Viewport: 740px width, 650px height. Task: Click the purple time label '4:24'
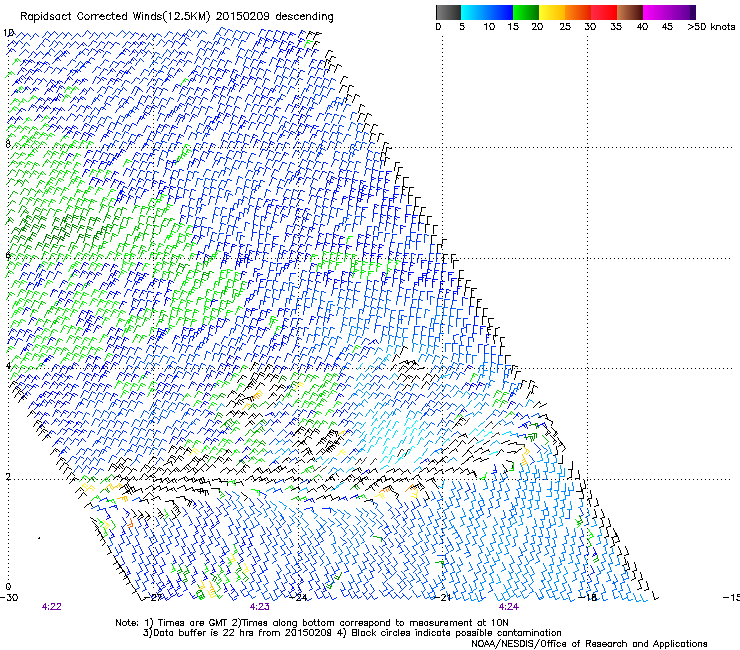click(x=508, y=607)
